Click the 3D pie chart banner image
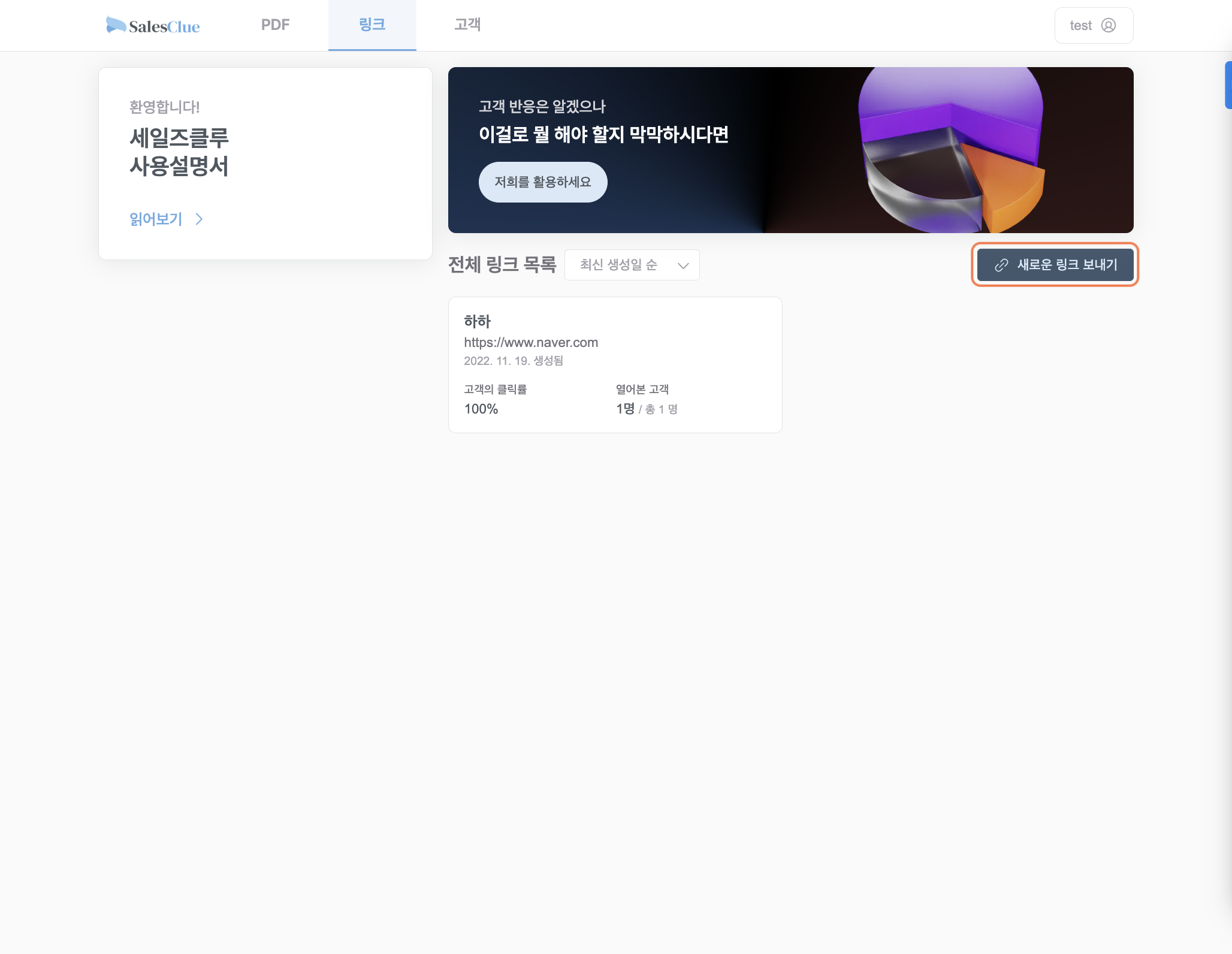The height and width of the screenshot is (954, 1232). pos(952,150)
